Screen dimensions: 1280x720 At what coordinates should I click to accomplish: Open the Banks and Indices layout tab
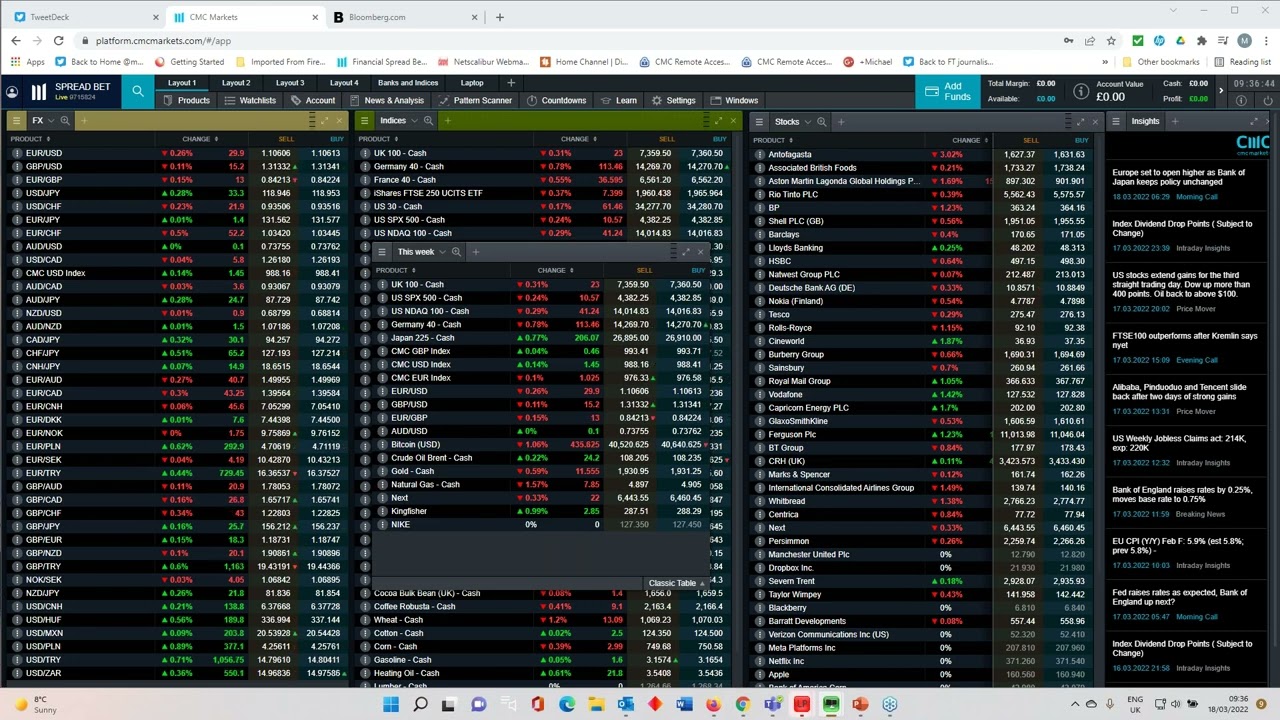click(x=408, y=83)
